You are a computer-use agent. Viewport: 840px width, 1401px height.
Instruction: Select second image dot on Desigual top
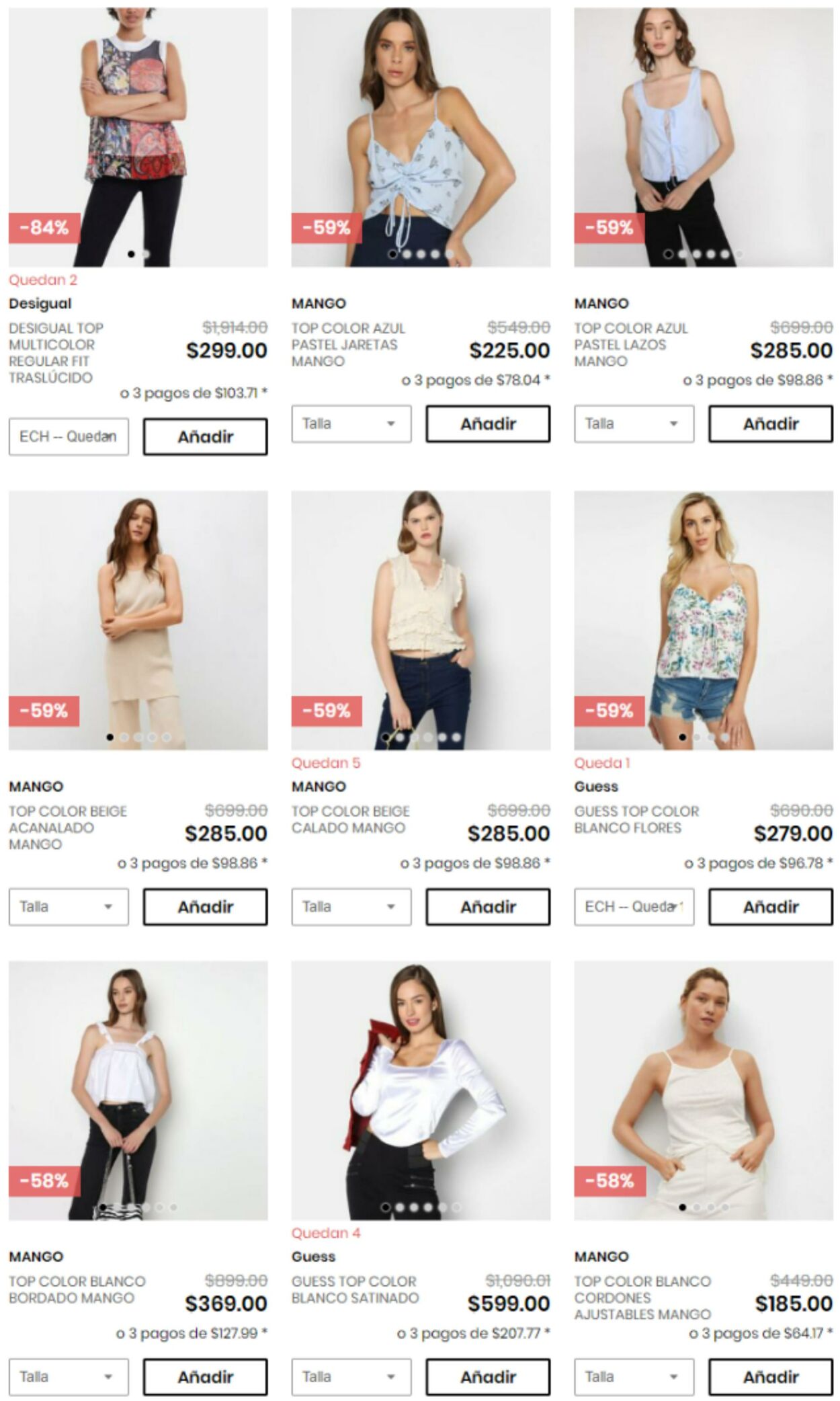[x=146, y=254]
